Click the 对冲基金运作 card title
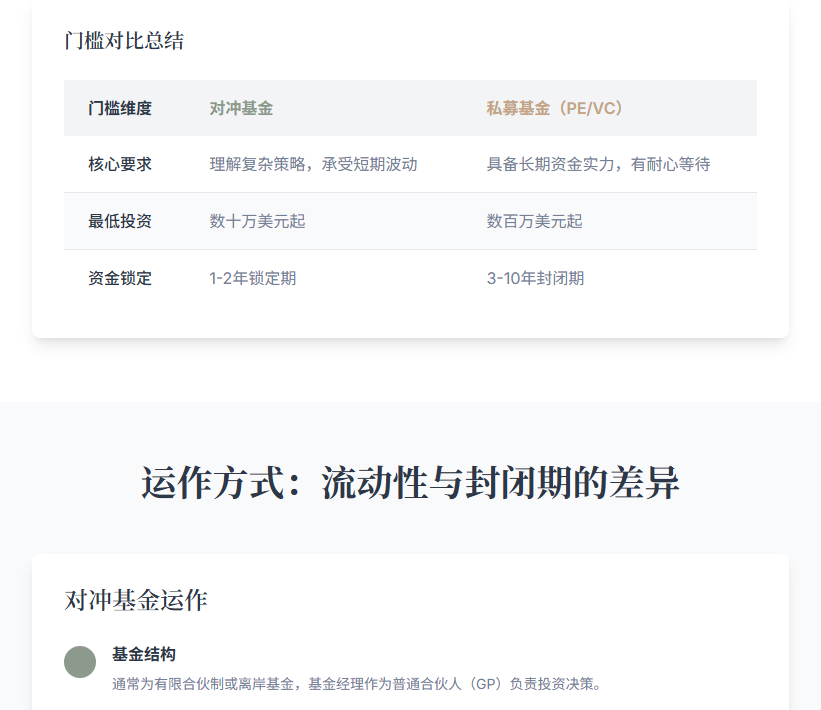821x710 pixels. (x=136, y=600)
